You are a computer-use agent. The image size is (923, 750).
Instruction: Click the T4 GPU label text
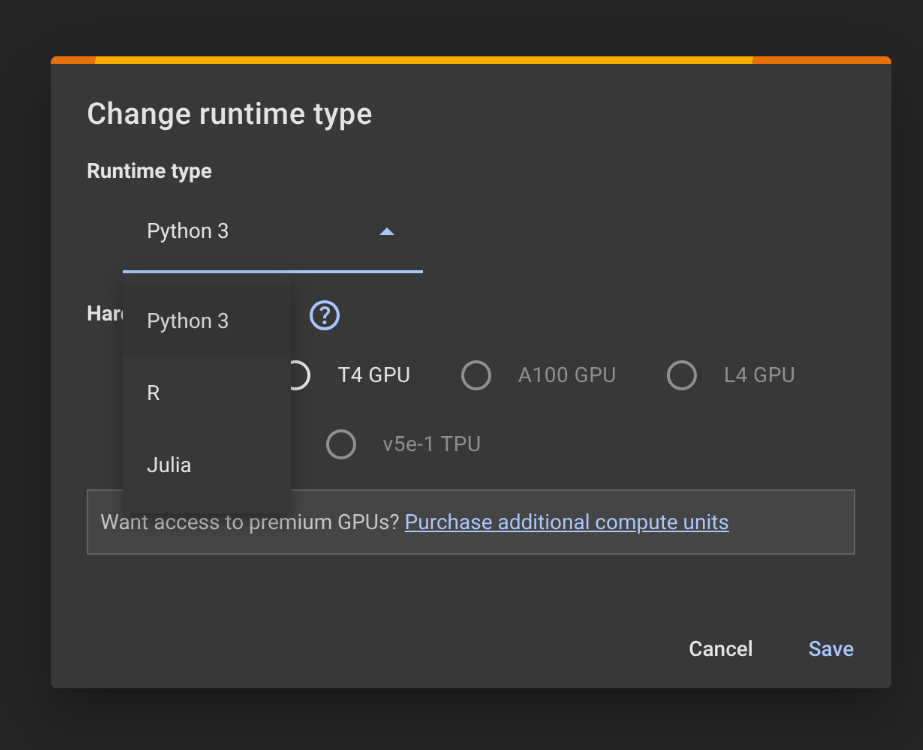[373, 376]
